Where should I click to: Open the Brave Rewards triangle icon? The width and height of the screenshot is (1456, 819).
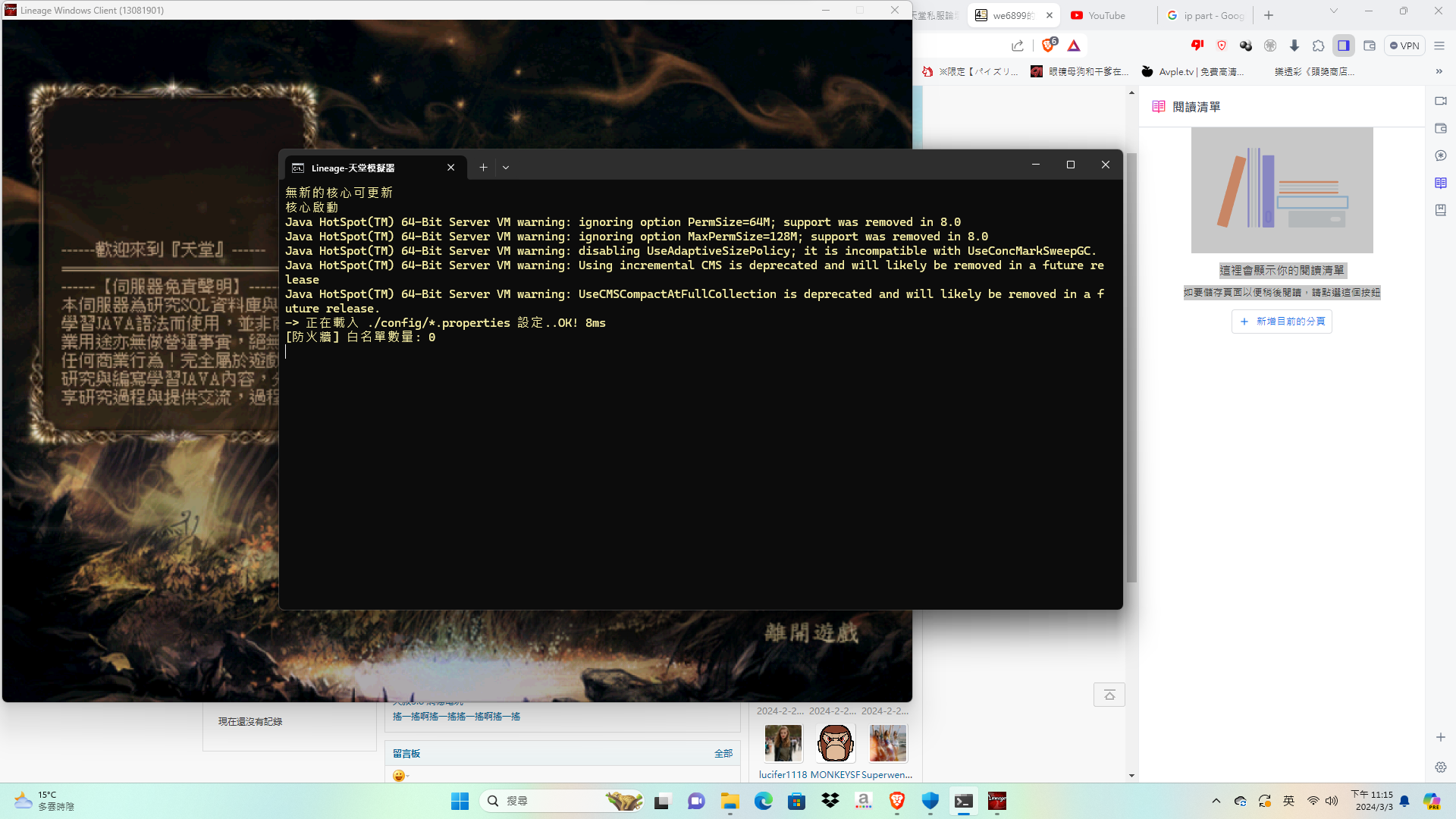(1074, 45)
